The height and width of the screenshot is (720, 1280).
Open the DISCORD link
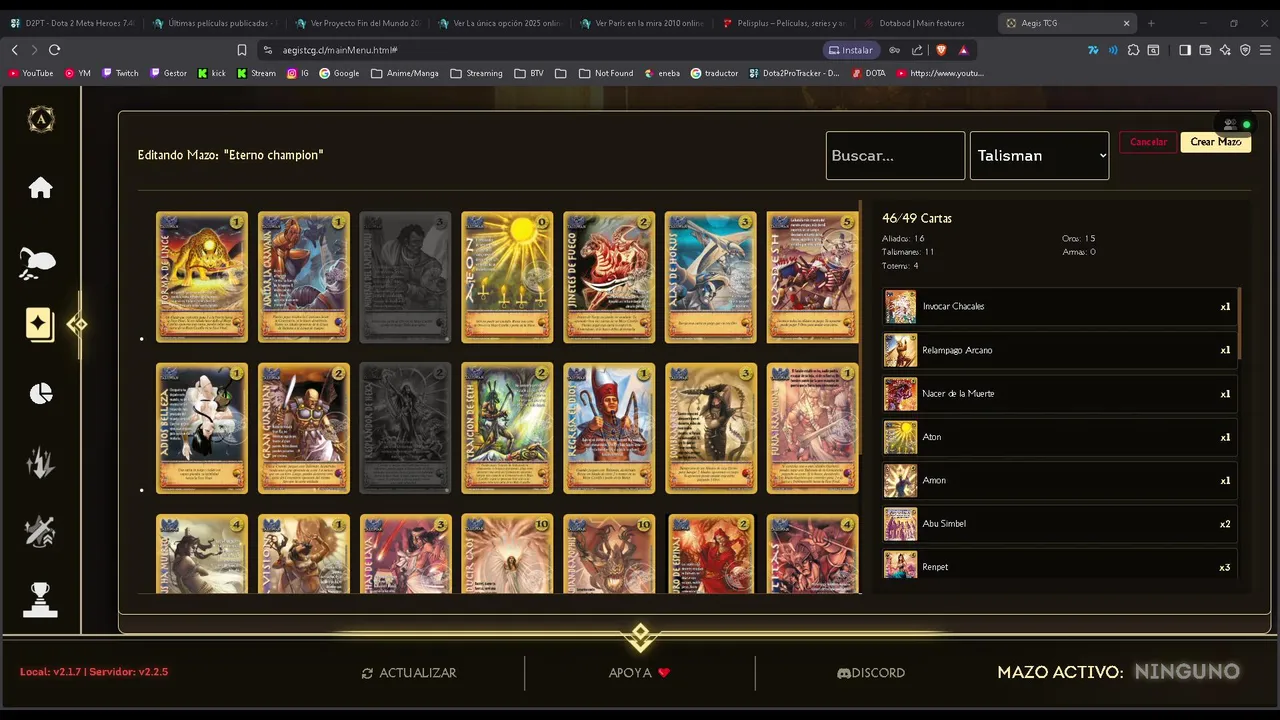[x=871, y=673]
